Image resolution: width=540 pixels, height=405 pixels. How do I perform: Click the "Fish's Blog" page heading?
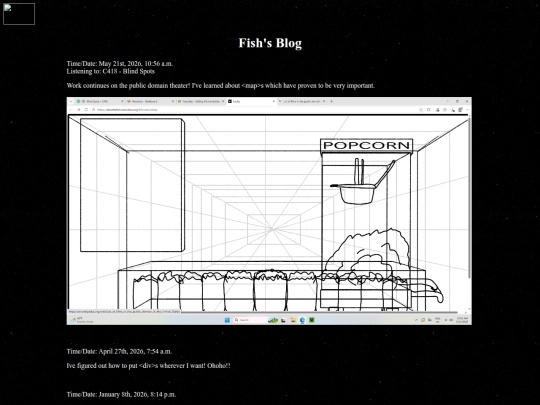pyautogui.click(x=270, y=43)
